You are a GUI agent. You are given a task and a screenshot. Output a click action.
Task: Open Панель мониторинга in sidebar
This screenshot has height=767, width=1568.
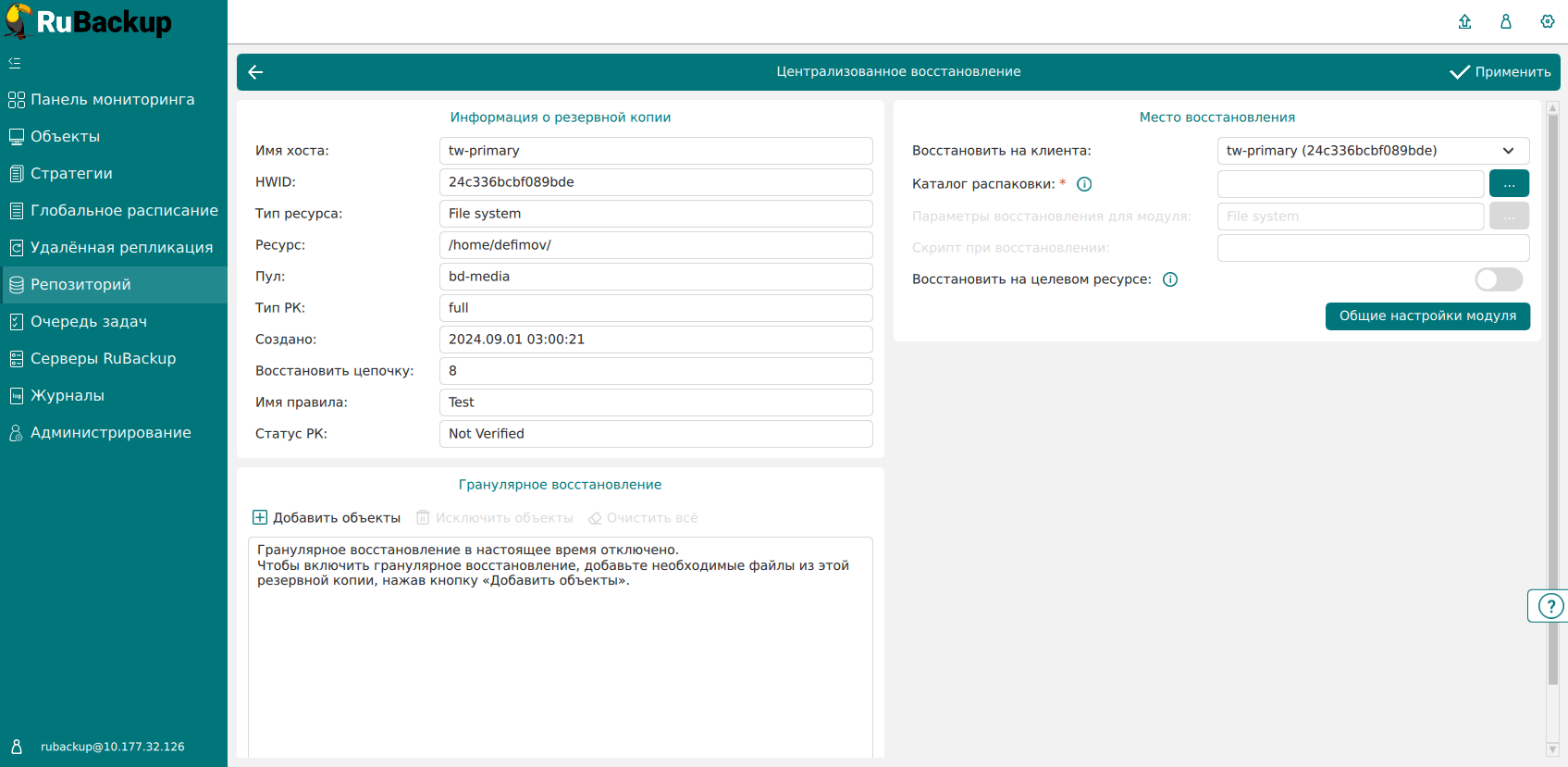[x=112, y=100]
